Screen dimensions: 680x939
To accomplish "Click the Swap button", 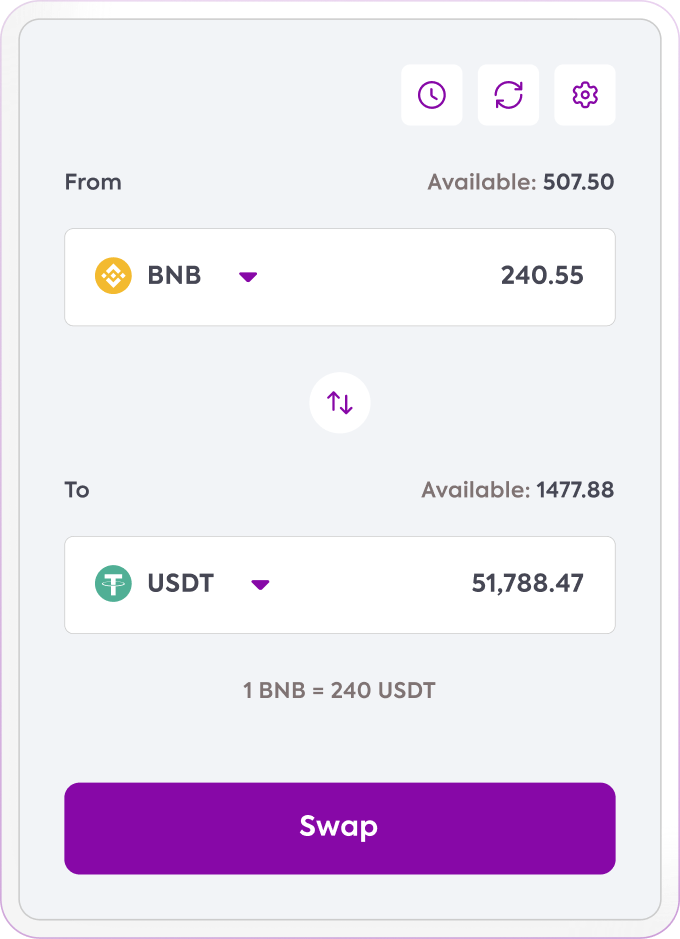I will pyautogui.click(x=340, y=828).
